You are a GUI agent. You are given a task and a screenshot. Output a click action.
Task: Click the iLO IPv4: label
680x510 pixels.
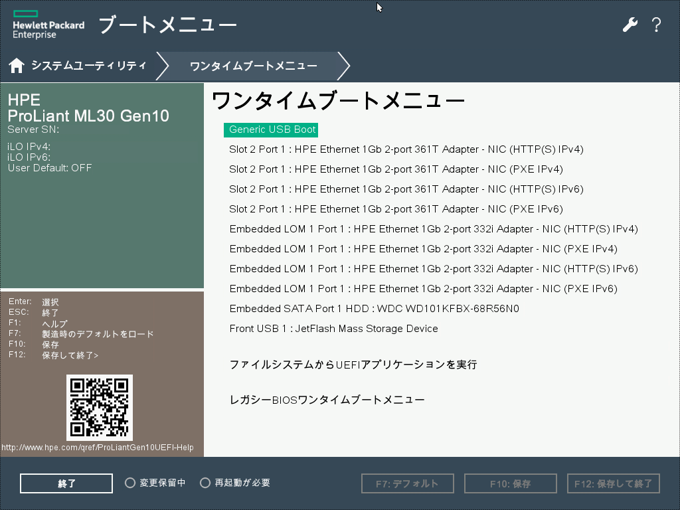29,147
